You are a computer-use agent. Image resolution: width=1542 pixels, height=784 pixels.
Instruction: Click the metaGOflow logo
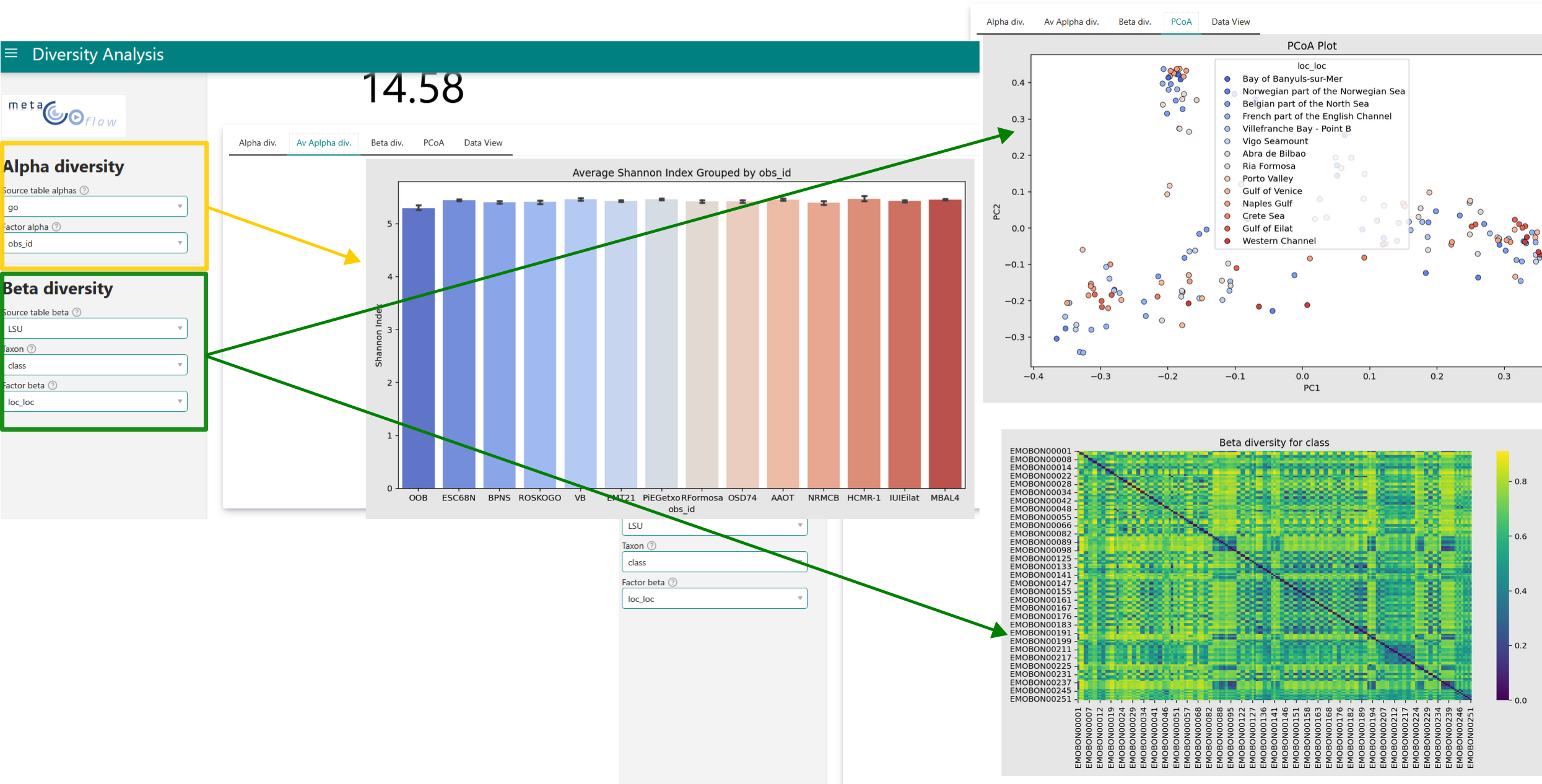click(63, 115)
